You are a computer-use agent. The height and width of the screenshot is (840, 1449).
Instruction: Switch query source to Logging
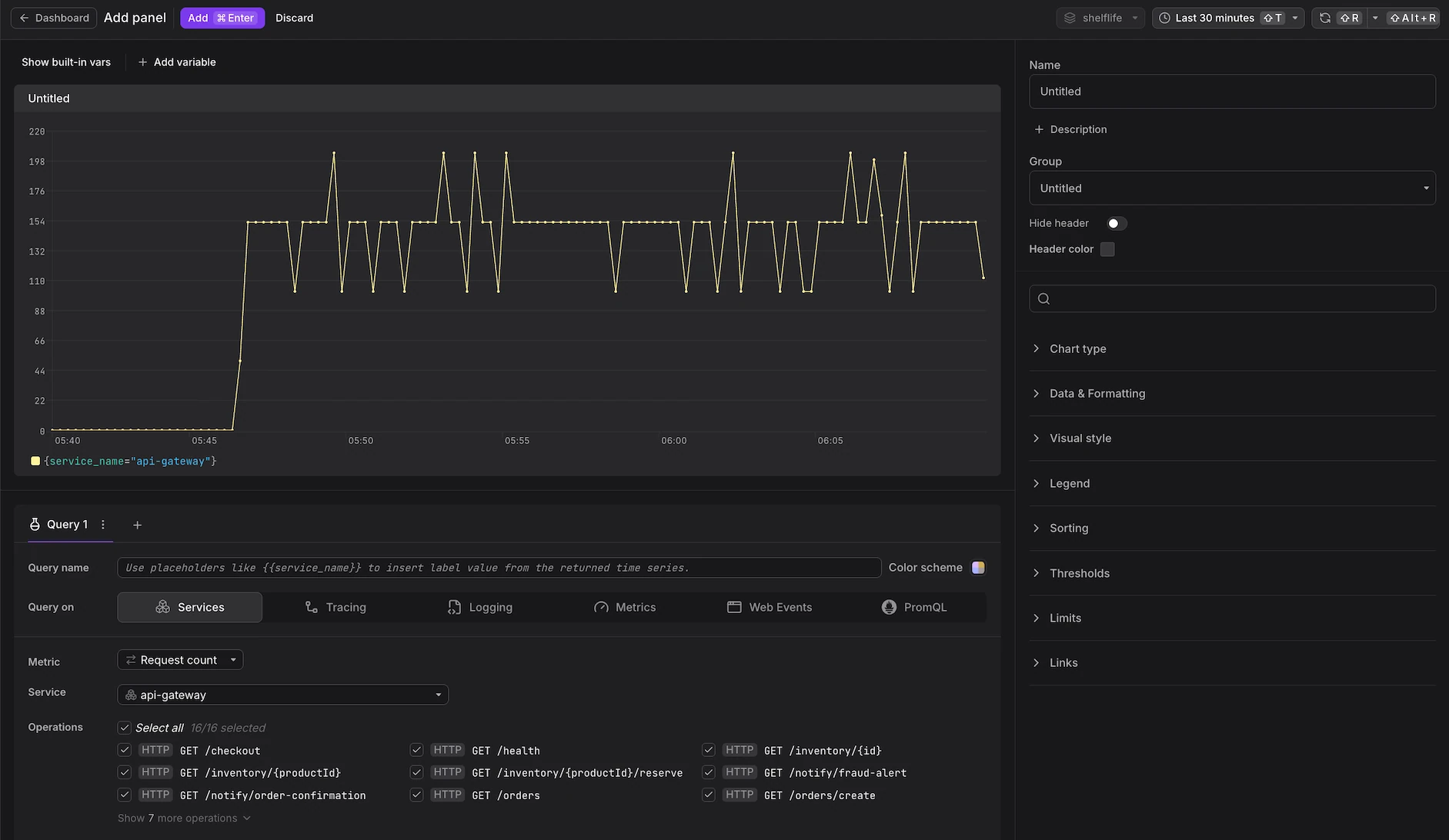479,607
